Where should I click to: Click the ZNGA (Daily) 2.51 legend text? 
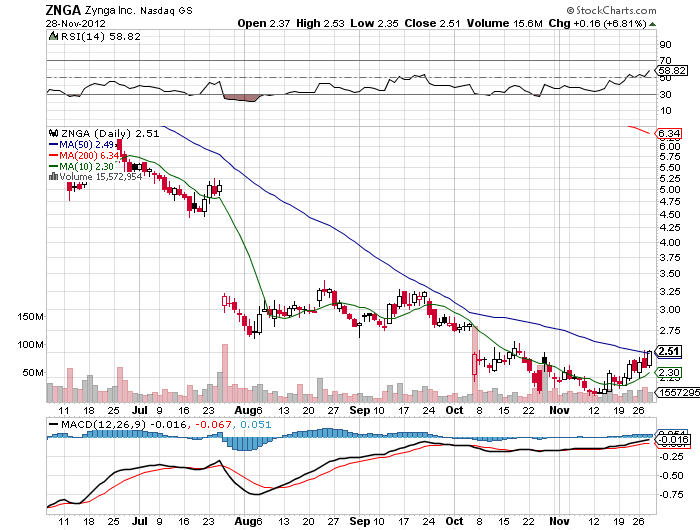pos(110,133)
